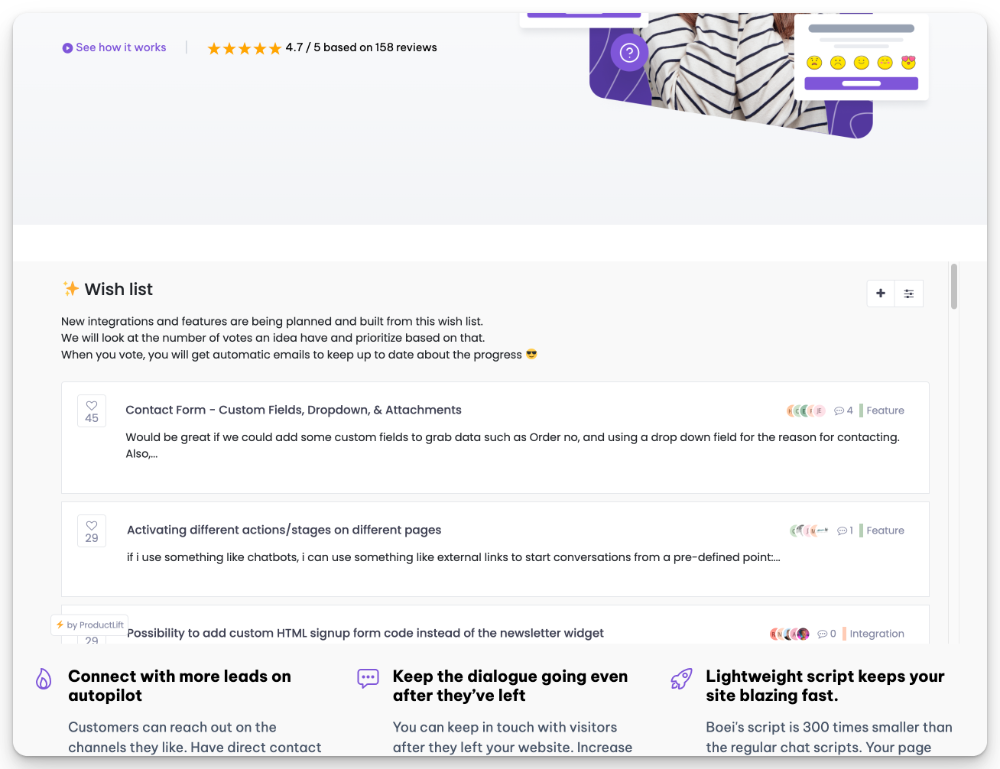Open comments on the Contact Form idea

[844, 411]
